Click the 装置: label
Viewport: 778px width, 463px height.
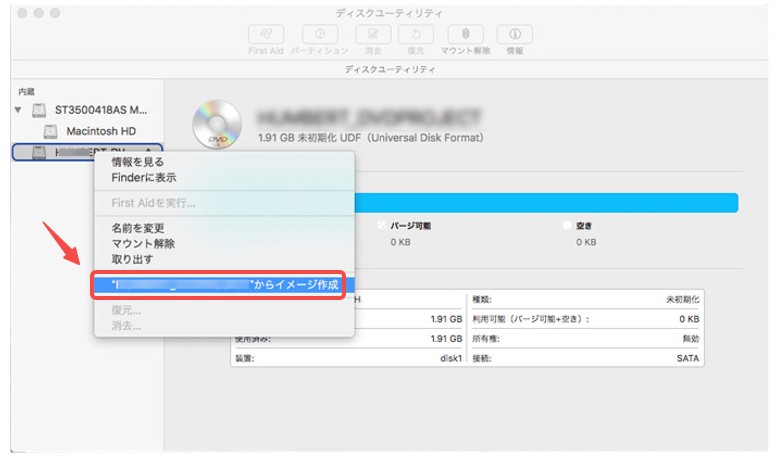[x=245, y=358]
